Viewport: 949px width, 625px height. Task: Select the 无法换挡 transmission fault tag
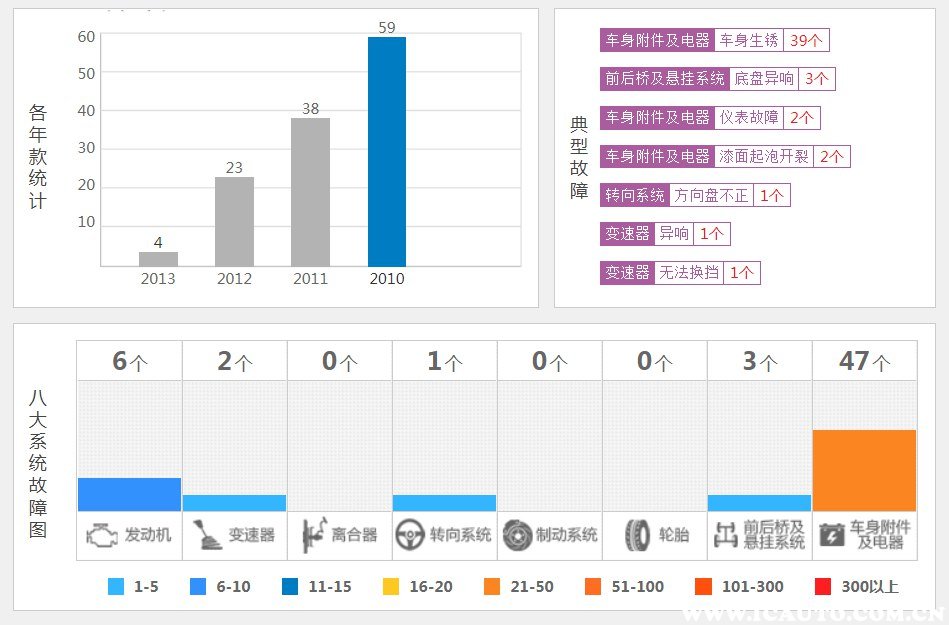[689, 272]
